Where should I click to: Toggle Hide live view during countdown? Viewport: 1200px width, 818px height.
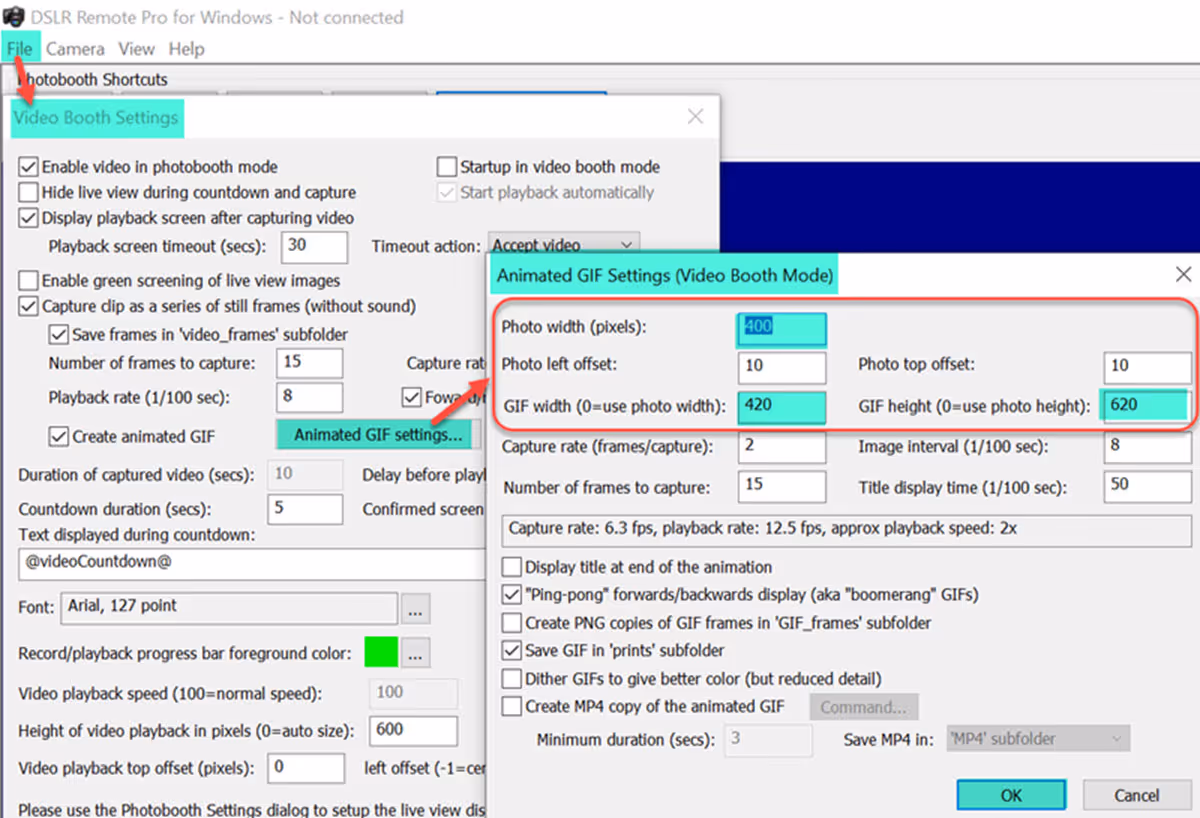point(29,192)
